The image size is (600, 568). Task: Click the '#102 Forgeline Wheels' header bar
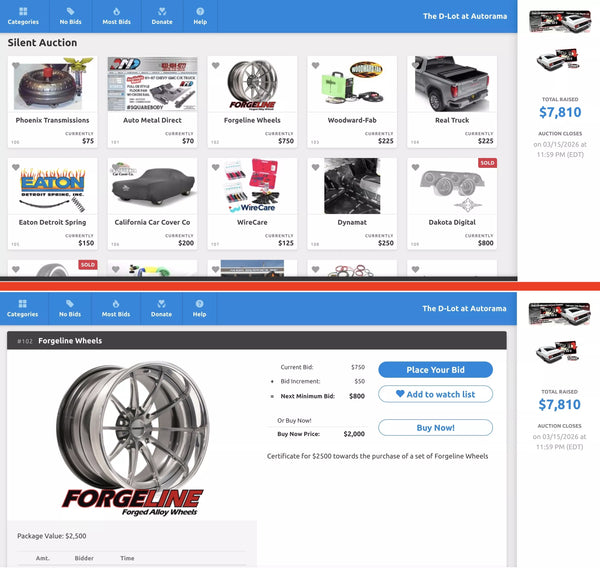coord(257,340)
